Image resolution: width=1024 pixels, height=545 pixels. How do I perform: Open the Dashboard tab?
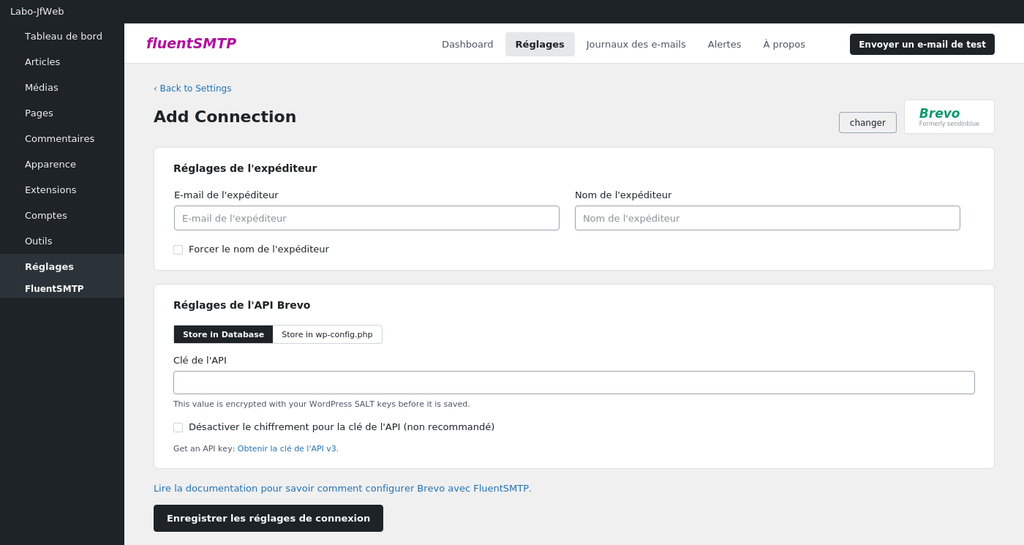coord(468,44)
